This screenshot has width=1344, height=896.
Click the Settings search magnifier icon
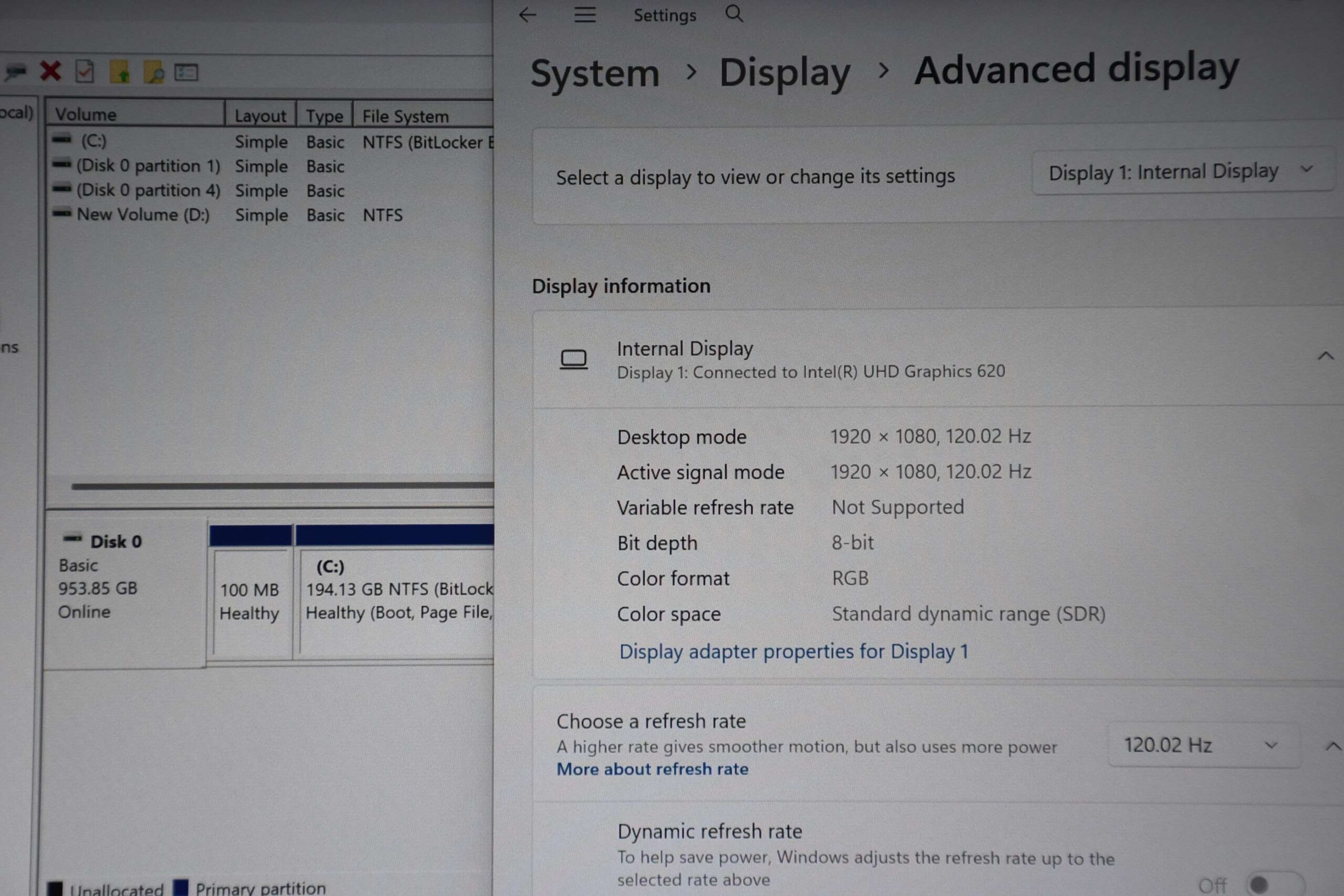734,14
